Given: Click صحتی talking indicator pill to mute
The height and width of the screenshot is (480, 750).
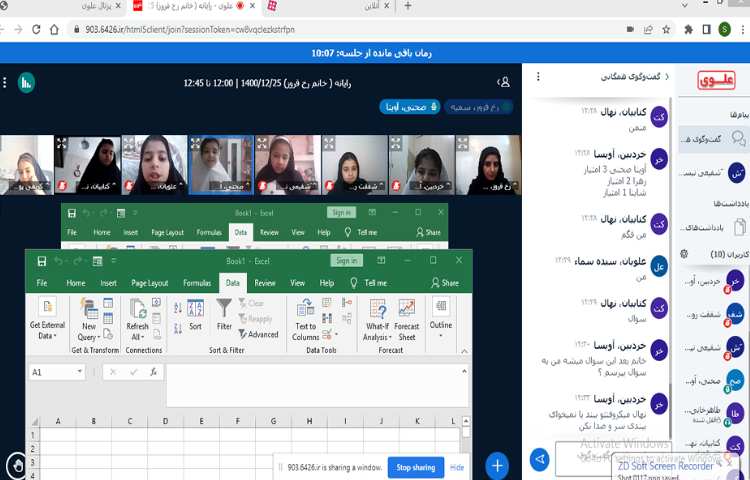Looking at the screenshot, I should coord(410,107).
